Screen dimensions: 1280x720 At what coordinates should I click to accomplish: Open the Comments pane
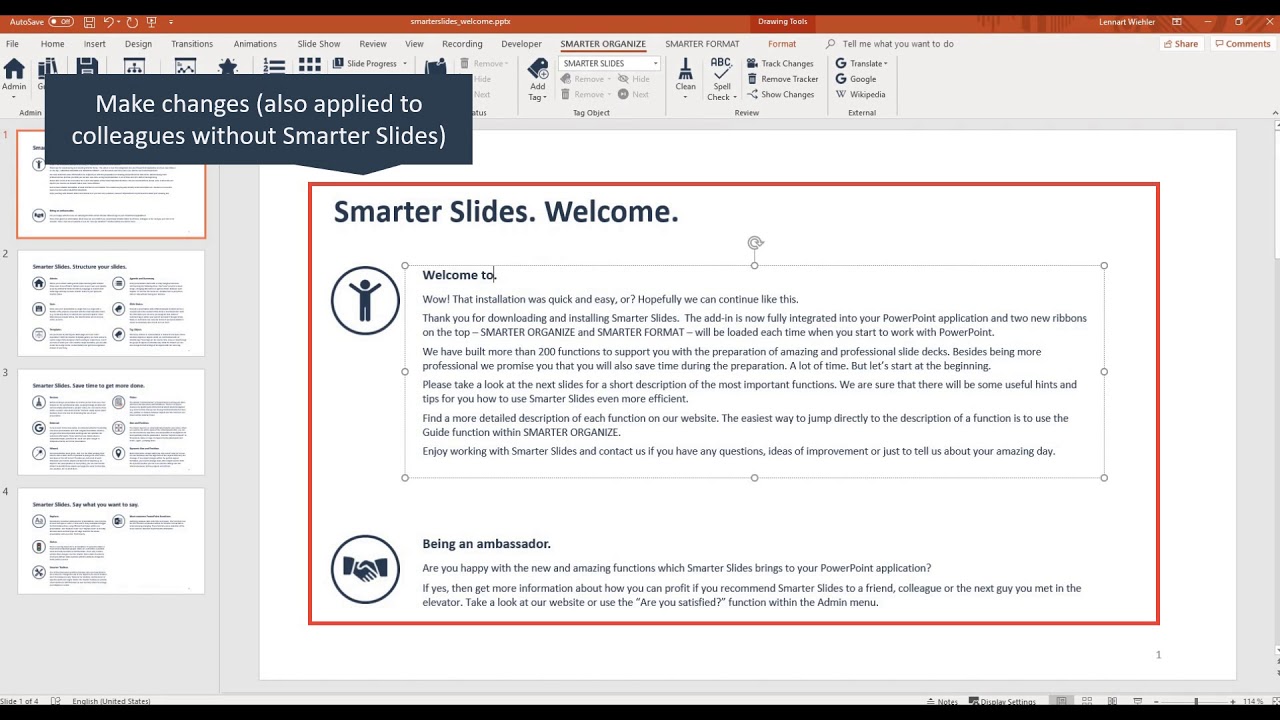1242,44
